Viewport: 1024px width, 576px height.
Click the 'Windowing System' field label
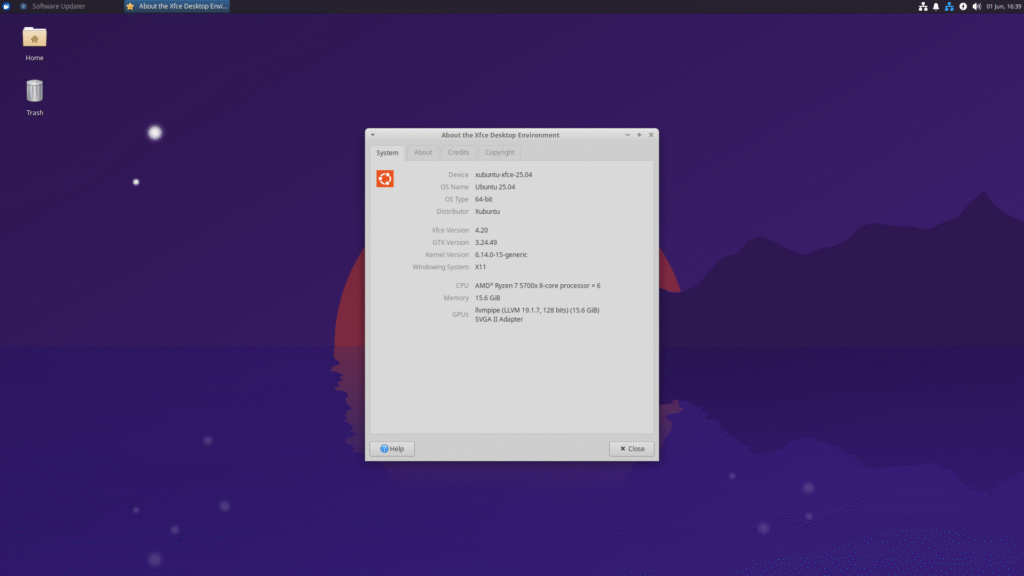(441, 267)
